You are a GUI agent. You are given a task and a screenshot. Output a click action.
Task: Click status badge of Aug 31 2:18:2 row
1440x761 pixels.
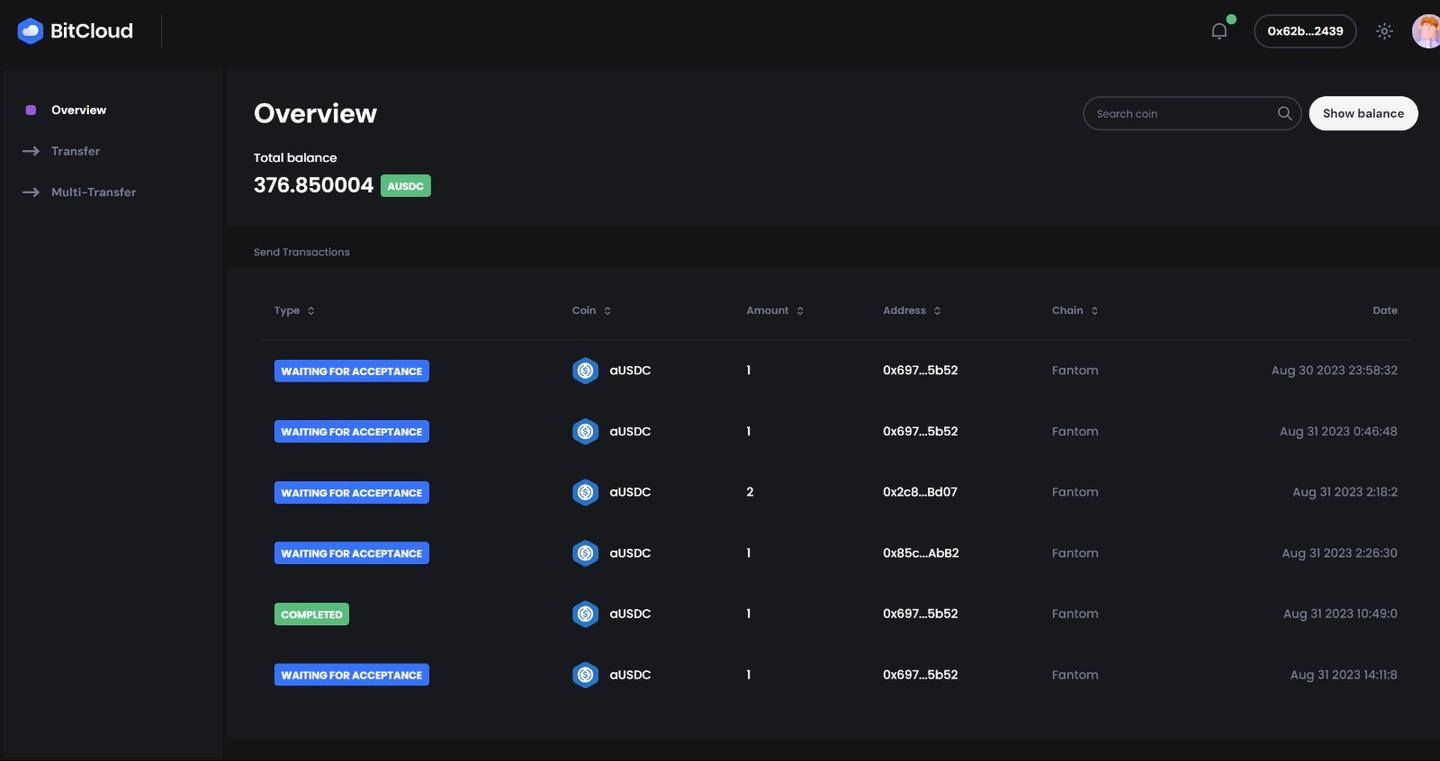click(351, 493)
